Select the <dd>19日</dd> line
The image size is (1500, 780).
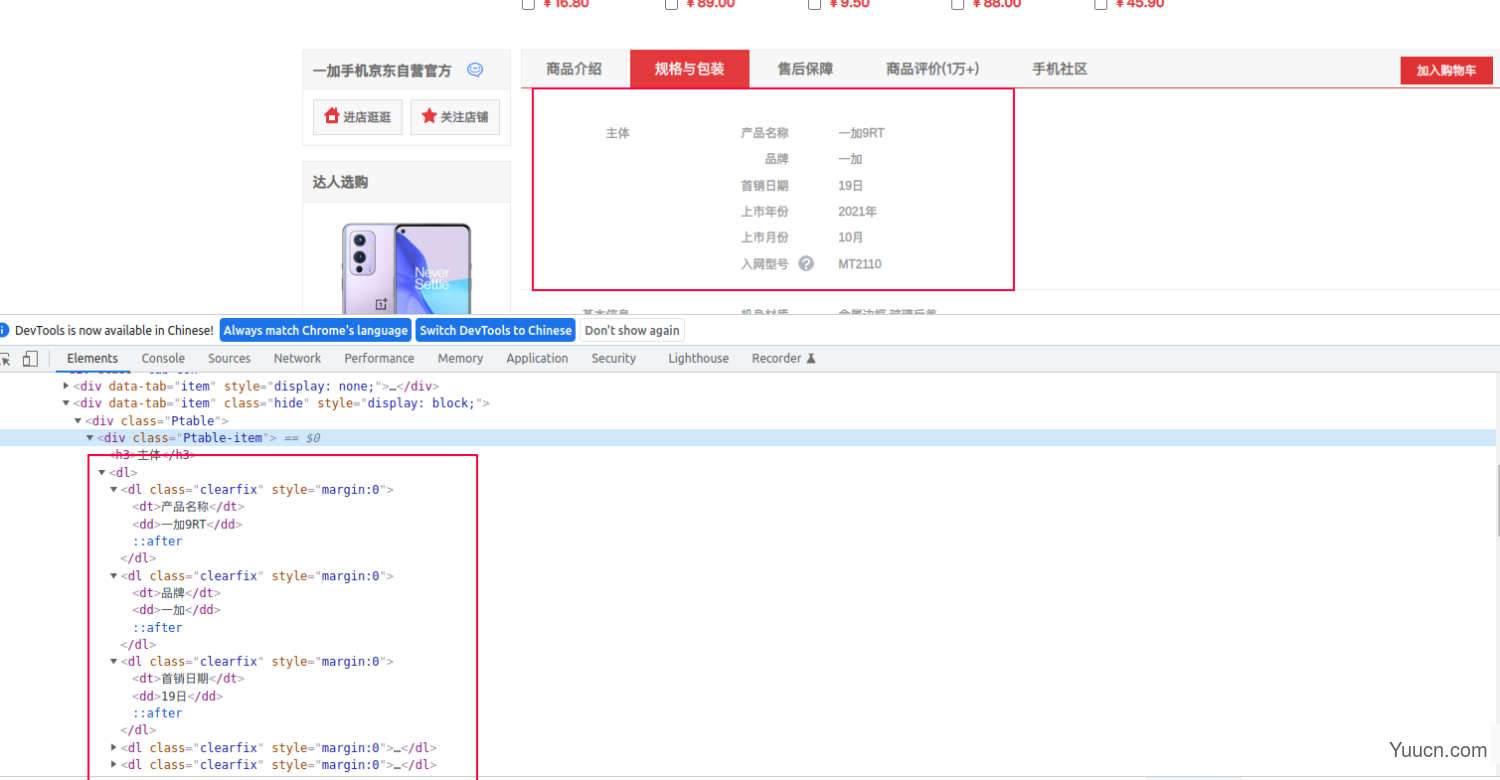tap(177, 696)
